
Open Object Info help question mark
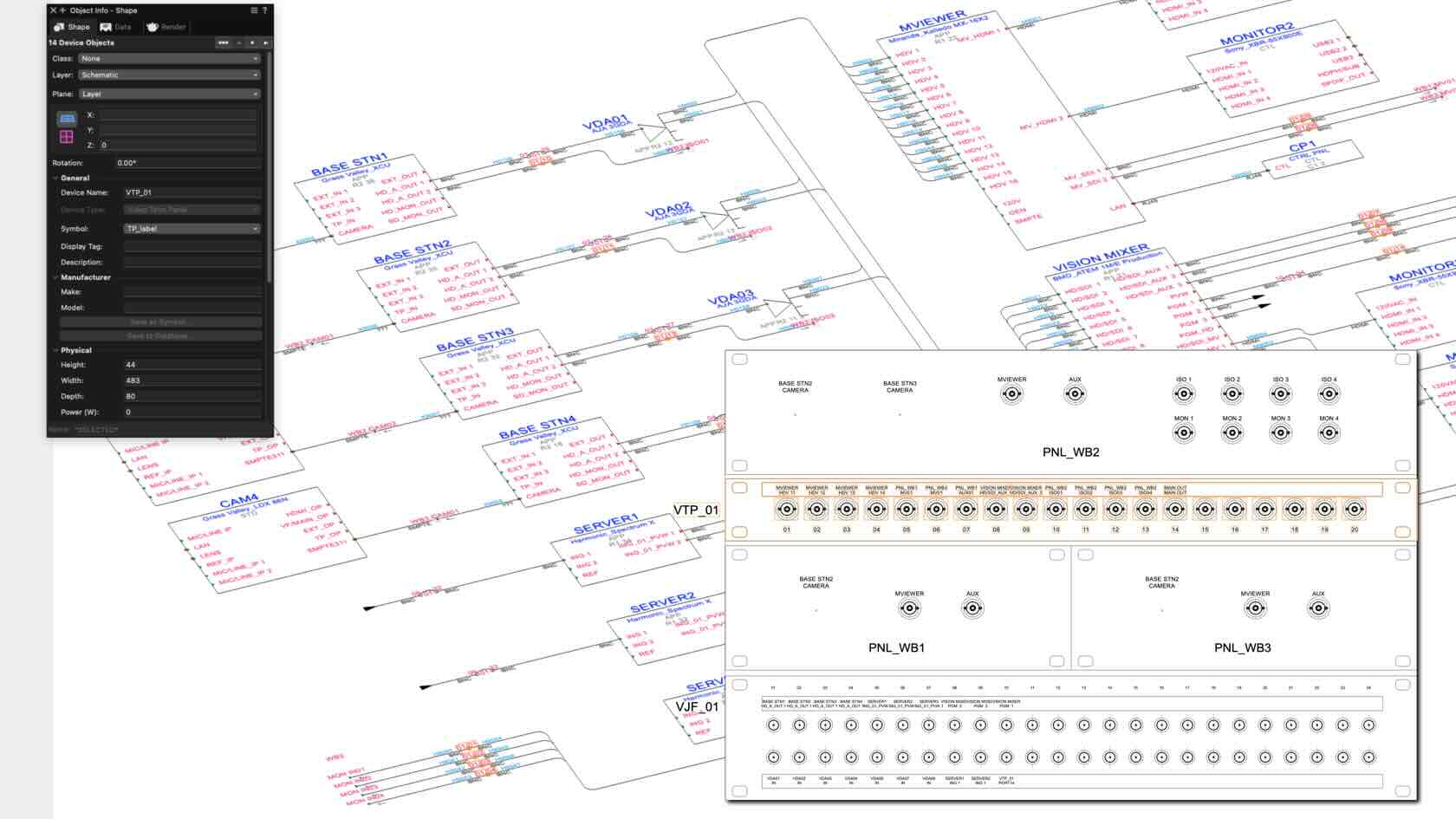click(265, 10)
